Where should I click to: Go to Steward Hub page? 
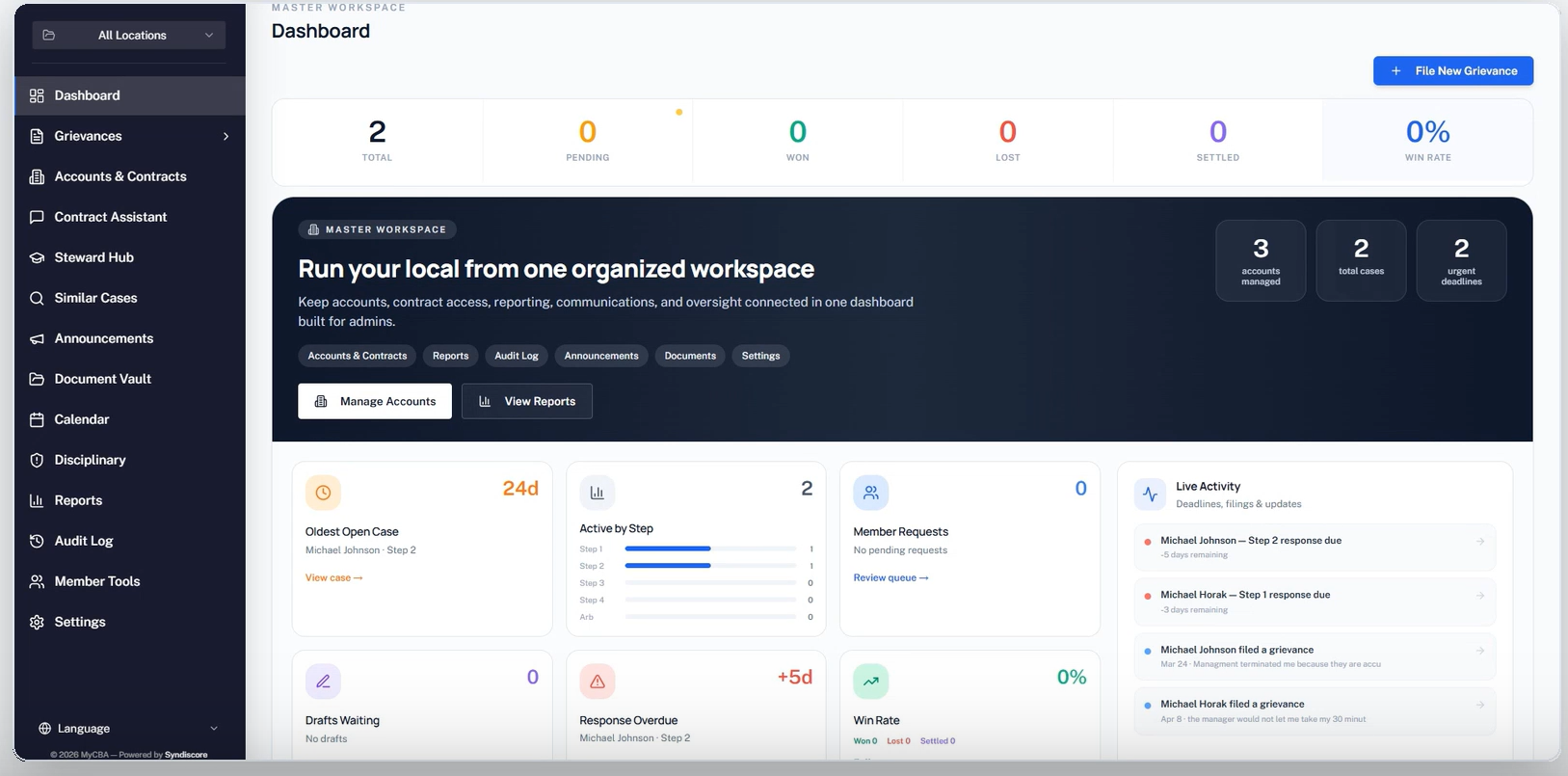point(129,257)
